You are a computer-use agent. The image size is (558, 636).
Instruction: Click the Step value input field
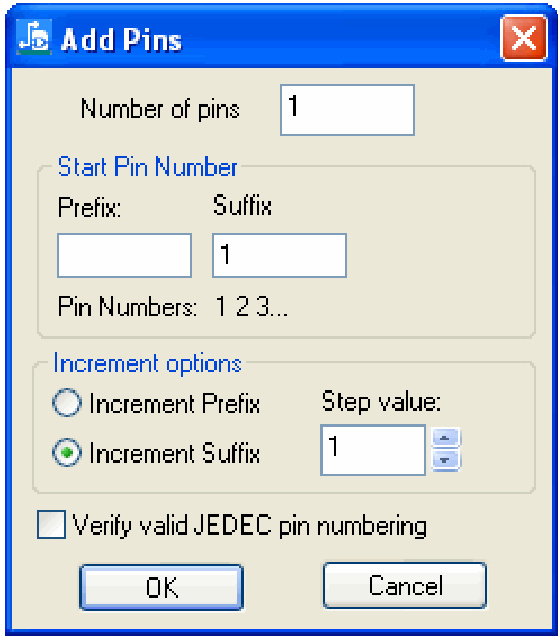(373, 450)
